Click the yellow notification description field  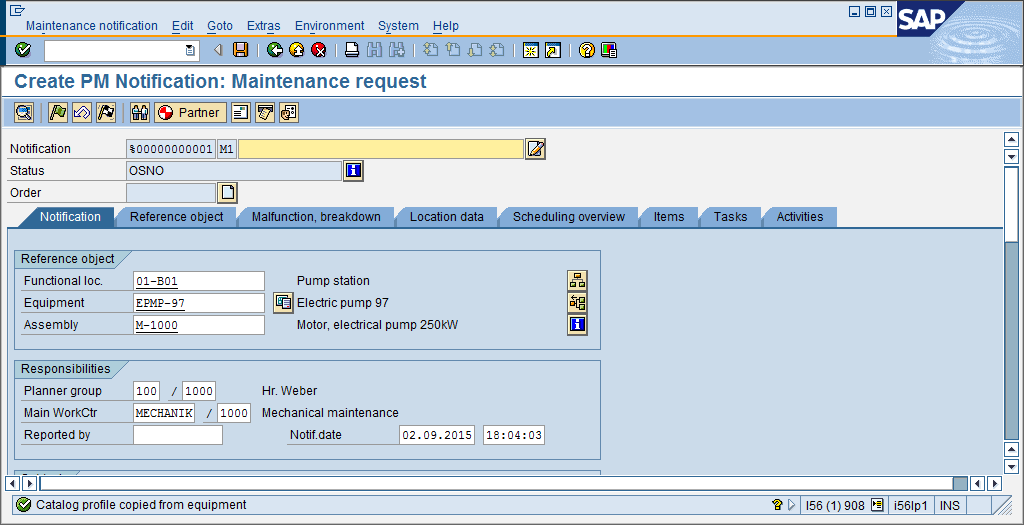(381, 149)
